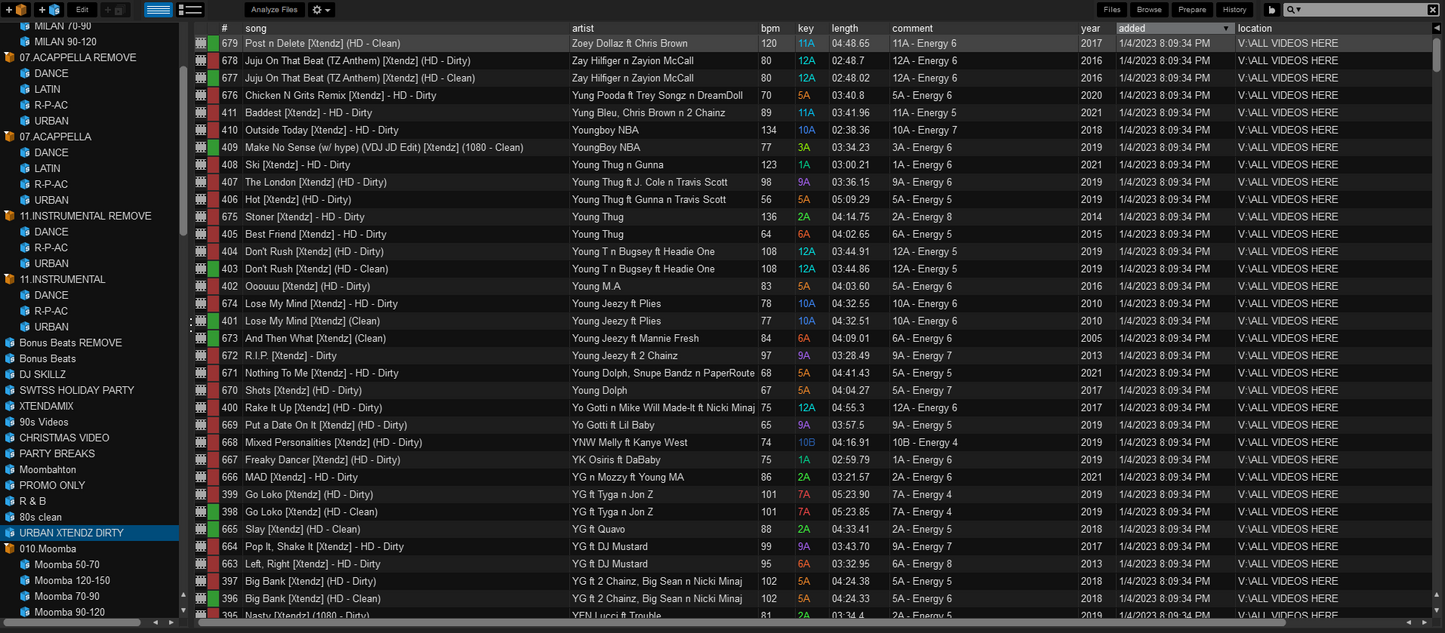Click video icon of Post n Delete row

(x=201, y=44)
